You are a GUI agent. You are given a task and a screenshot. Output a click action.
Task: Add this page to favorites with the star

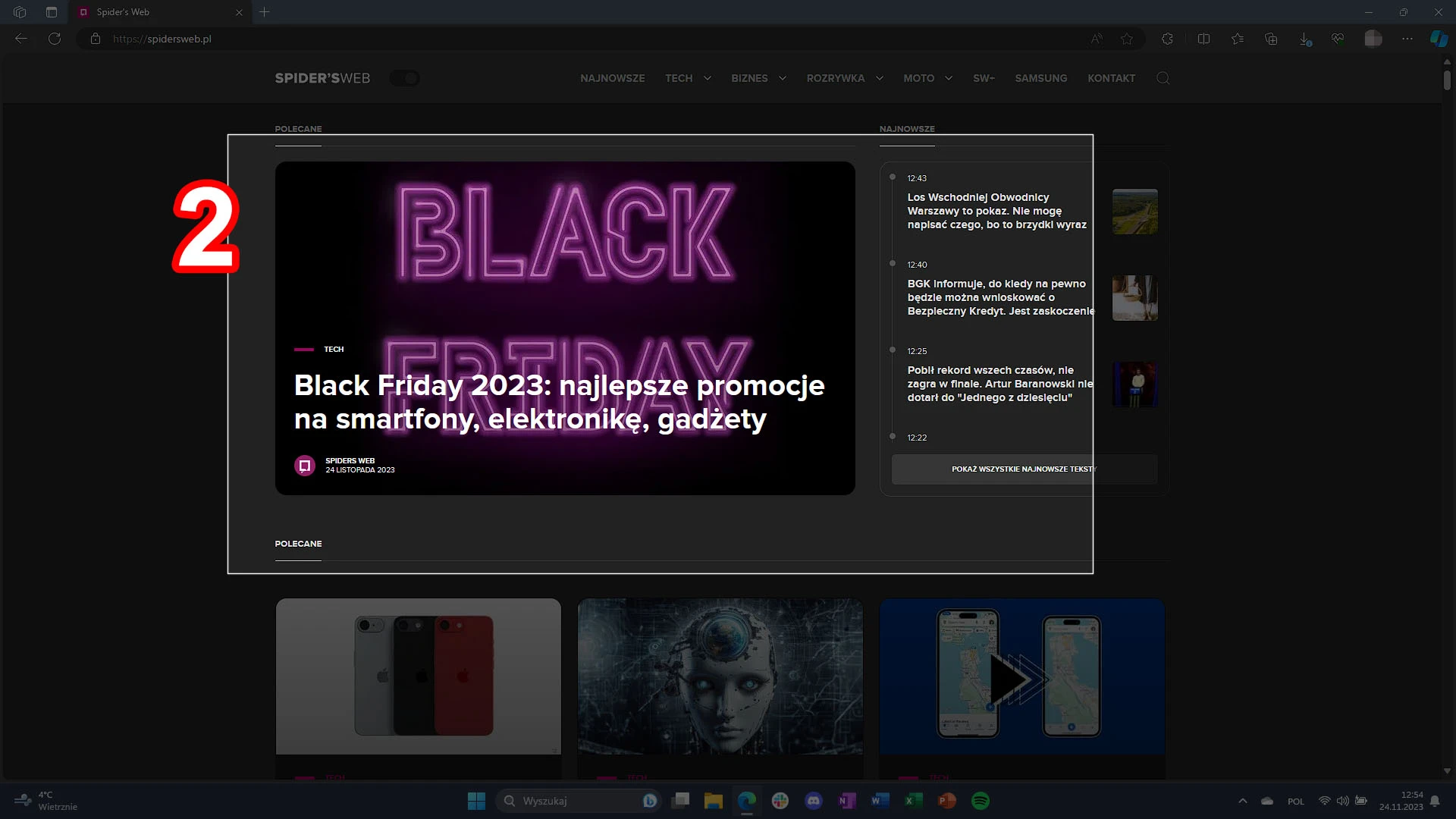click(x=1127, y=39)
